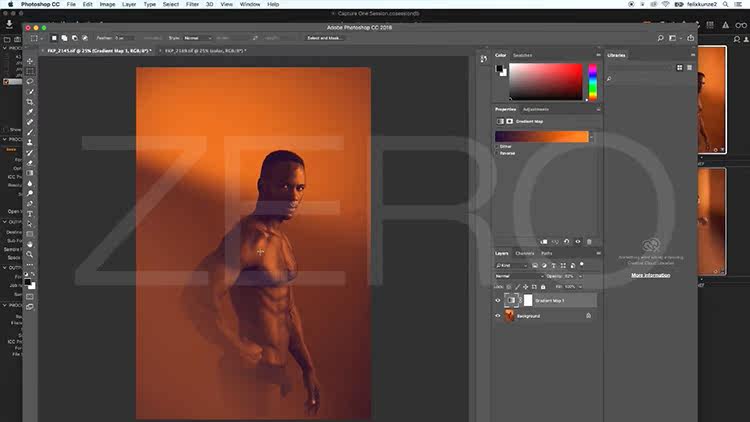Open the Style dropdown in options bar
Image resolution: width=750 pixels, height=422 pixels.
click(x=197, y=38)
